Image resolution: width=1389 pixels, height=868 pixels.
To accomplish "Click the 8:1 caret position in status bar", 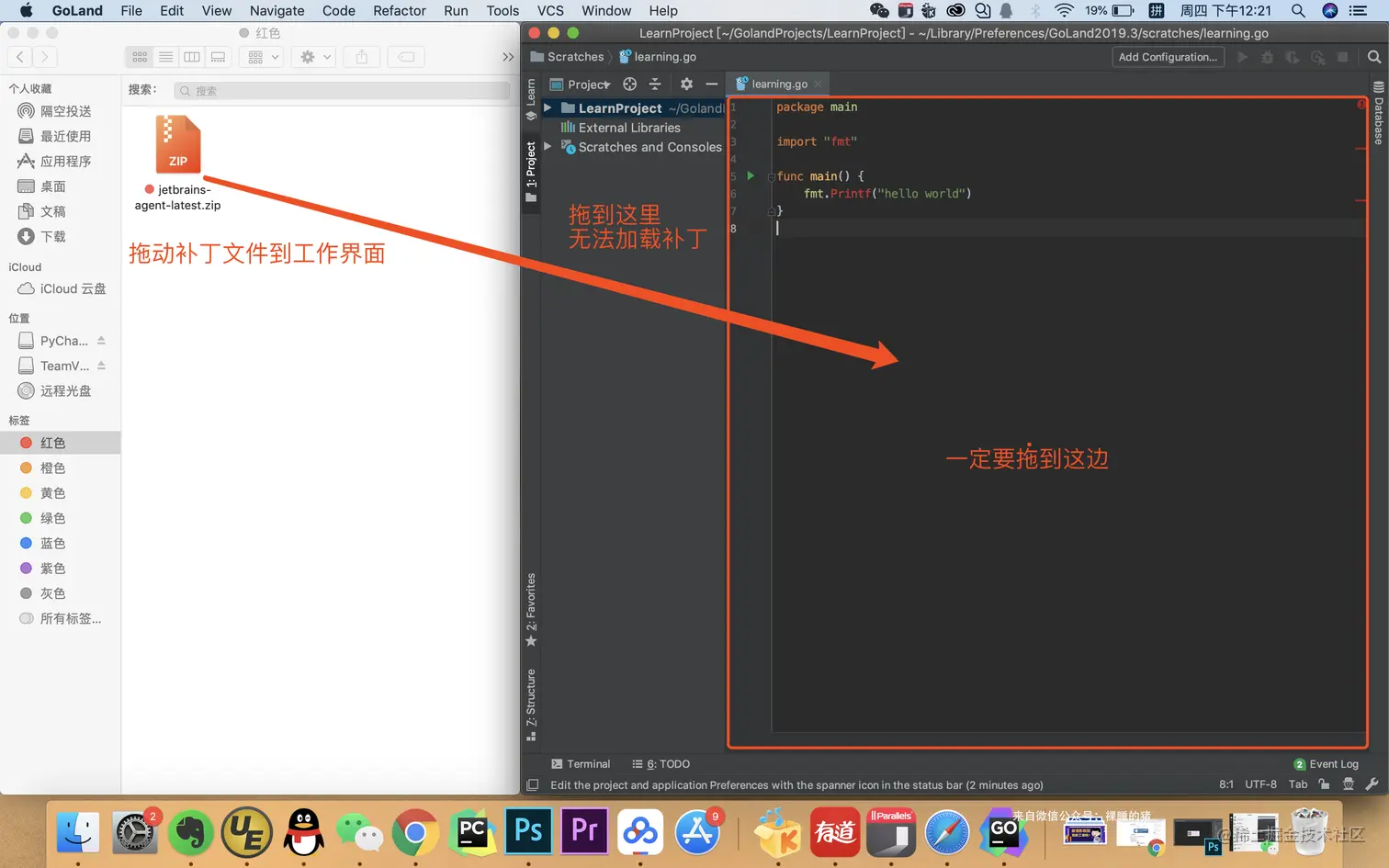I will (1225, 784).
